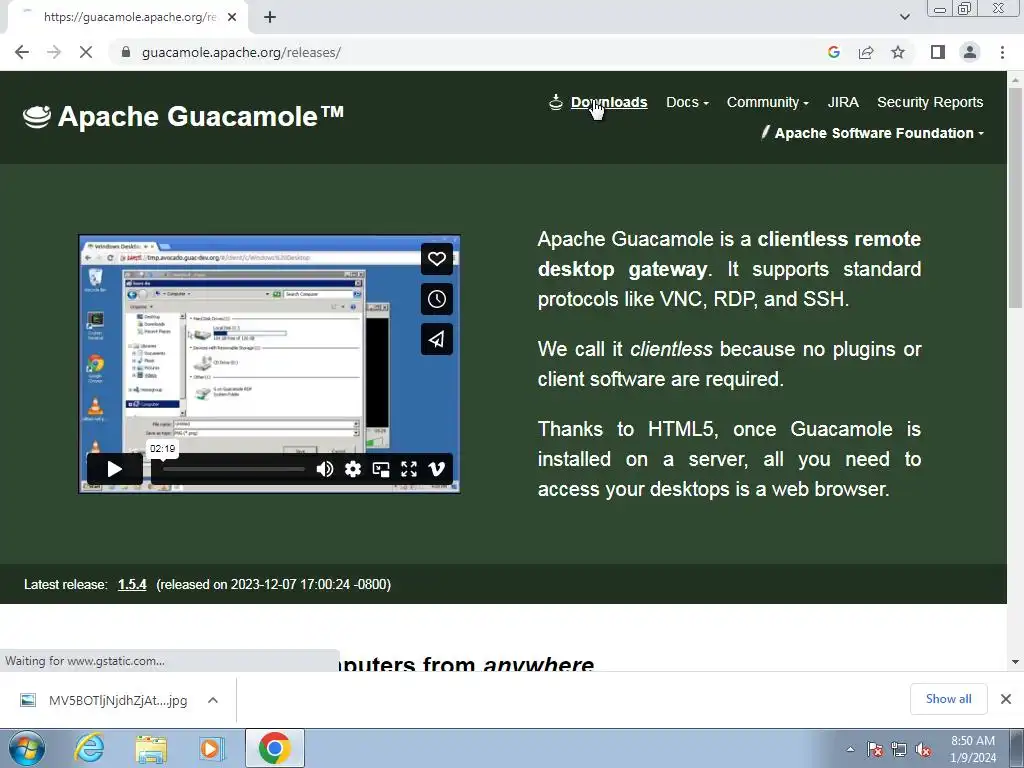Like the video with the heart icon
The image size is (1024, 768).
pyautogui.click(x=437, y=259)
